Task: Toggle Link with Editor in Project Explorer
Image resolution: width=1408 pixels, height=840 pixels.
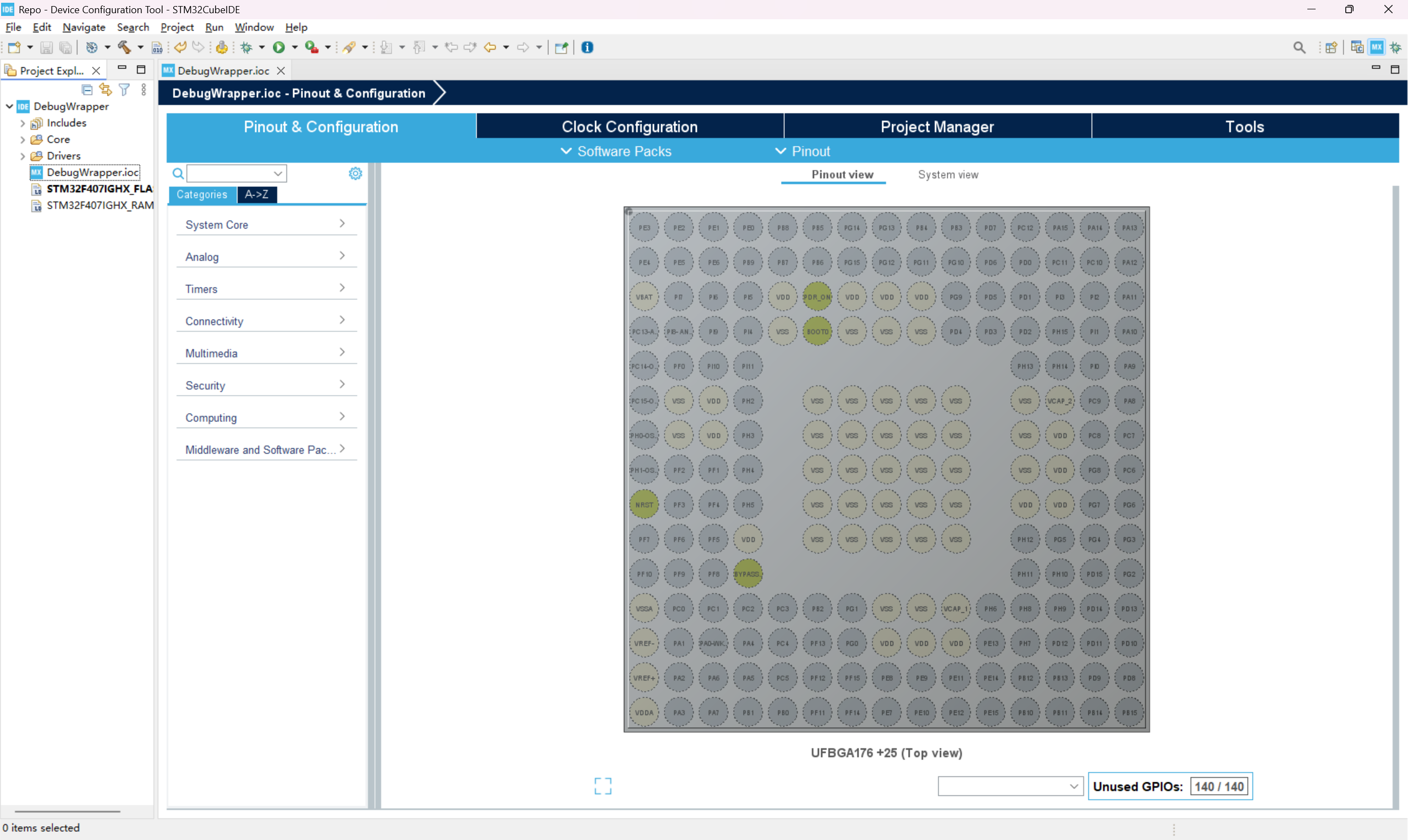Action: click(x=105, y=90)
